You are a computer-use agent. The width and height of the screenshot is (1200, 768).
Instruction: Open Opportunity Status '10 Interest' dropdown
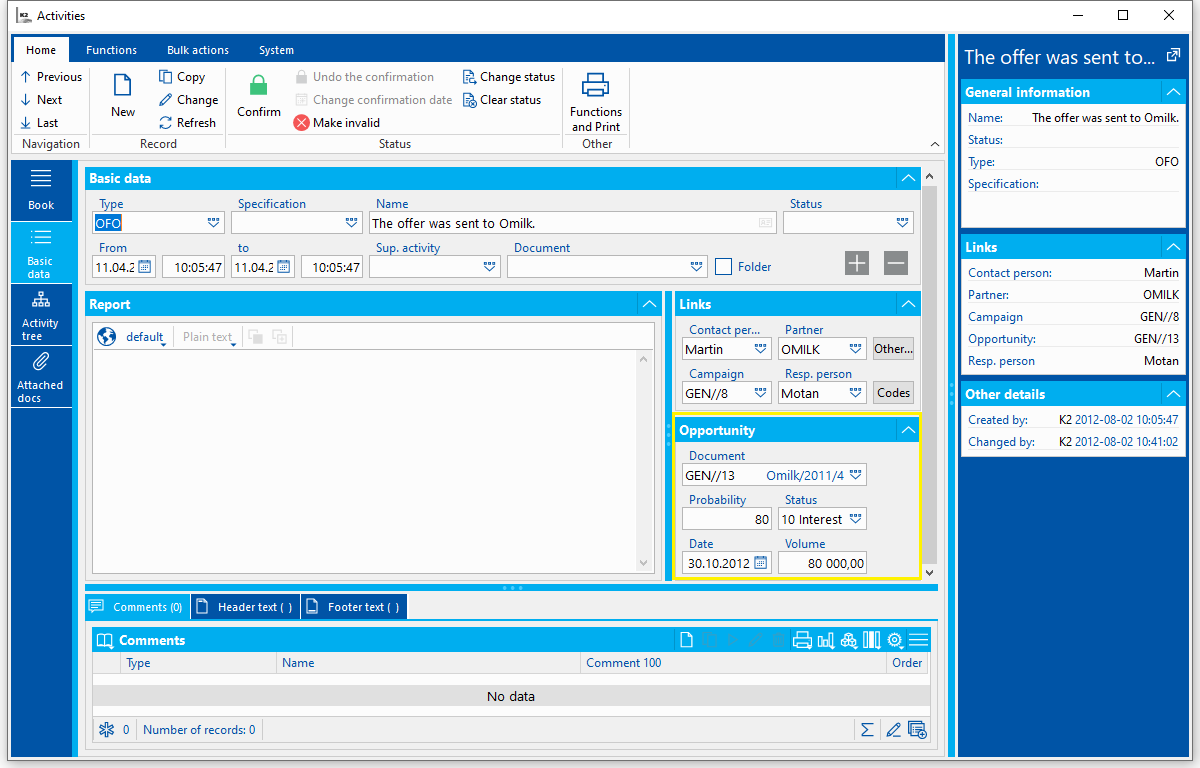(x=856, y=519)
